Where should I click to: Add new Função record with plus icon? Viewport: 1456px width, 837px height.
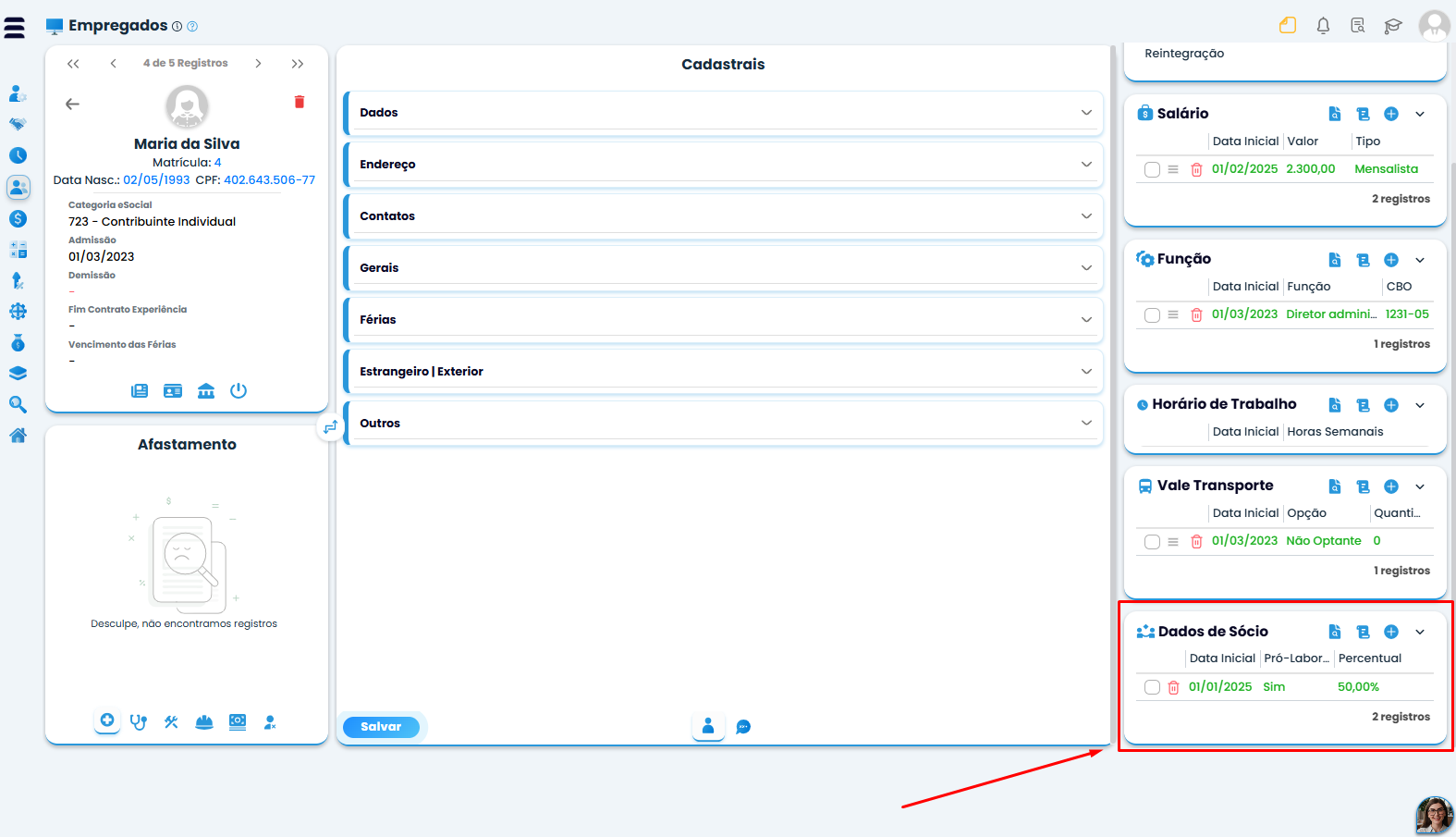(1391, 260)
